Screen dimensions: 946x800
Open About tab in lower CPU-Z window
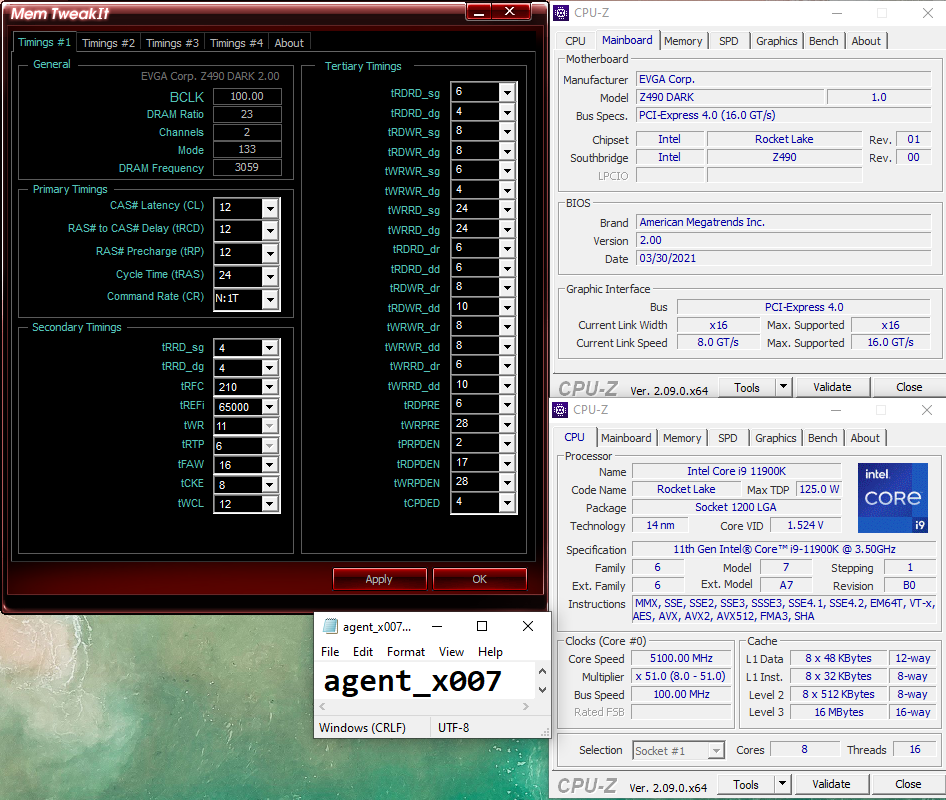865,438
